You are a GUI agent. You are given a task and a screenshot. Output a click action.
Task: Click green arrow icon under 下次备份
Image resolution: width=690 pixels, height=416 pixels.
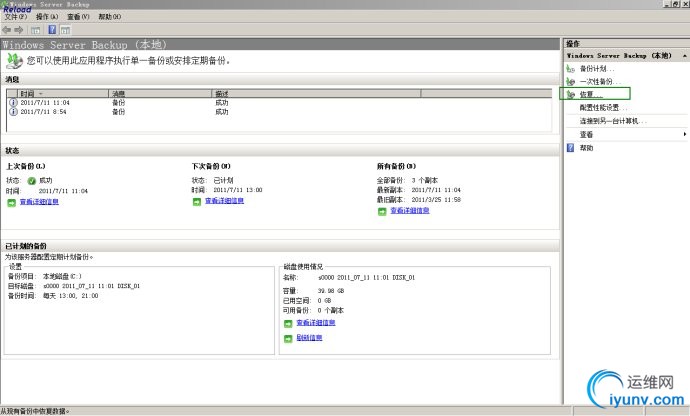197,202
